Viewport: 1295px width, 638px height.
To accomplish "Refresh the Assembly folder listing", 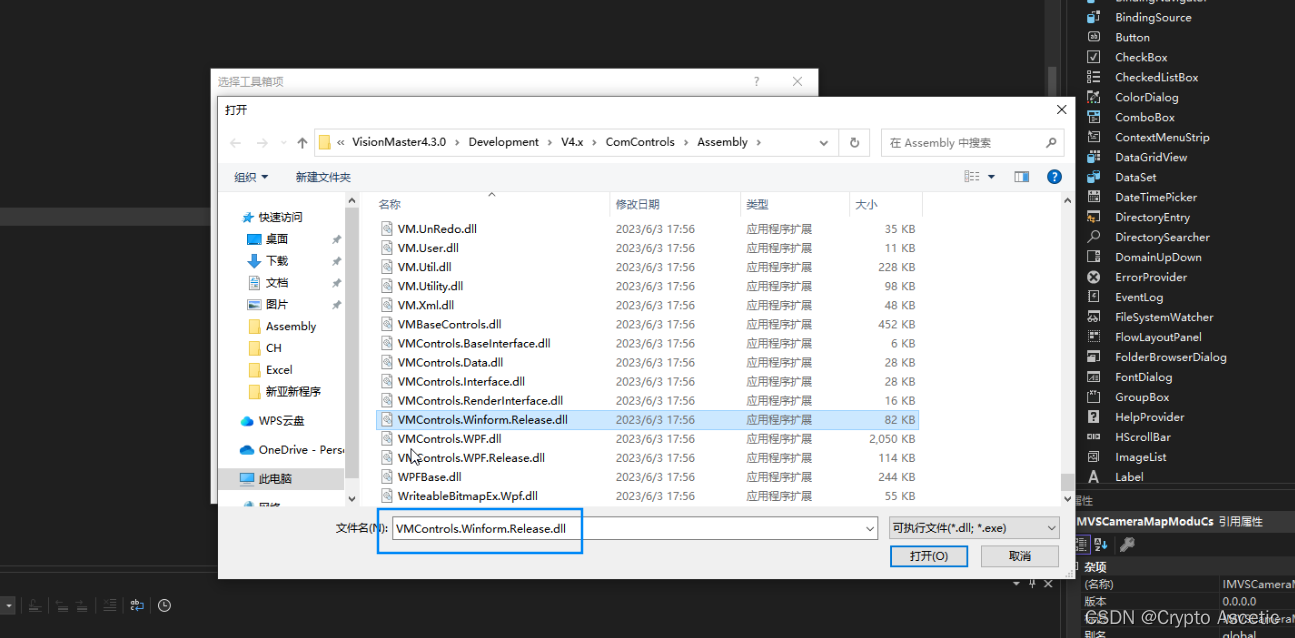I will point(854,143).
